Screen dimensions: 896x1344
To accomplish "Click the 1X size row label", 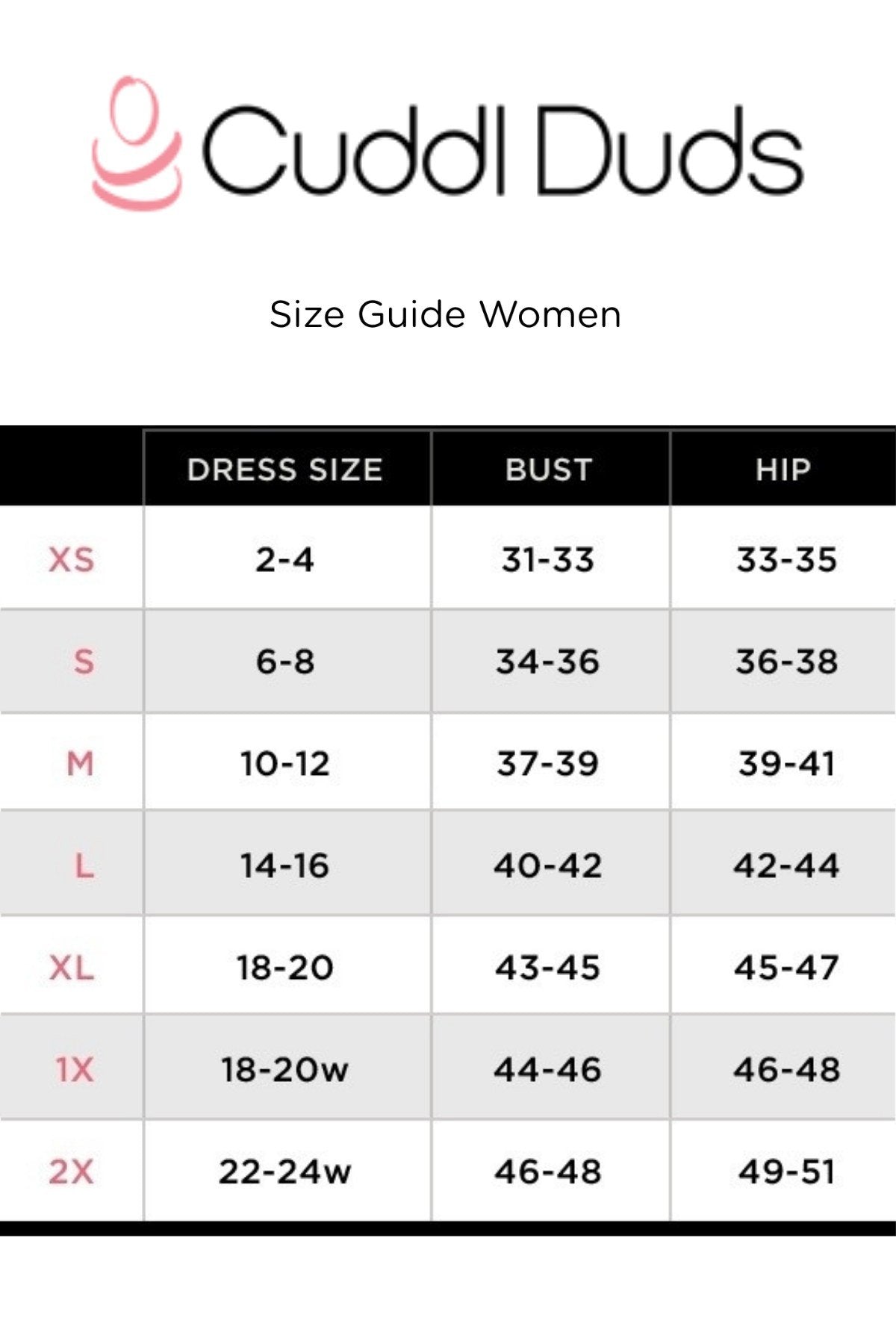I will 74,1069.
